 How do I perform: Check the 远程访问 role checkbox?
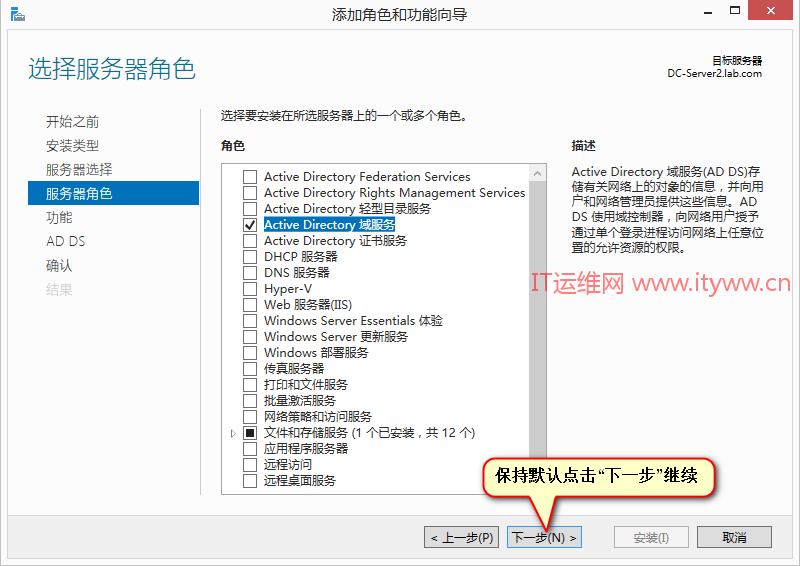click(x=250, y=464)
